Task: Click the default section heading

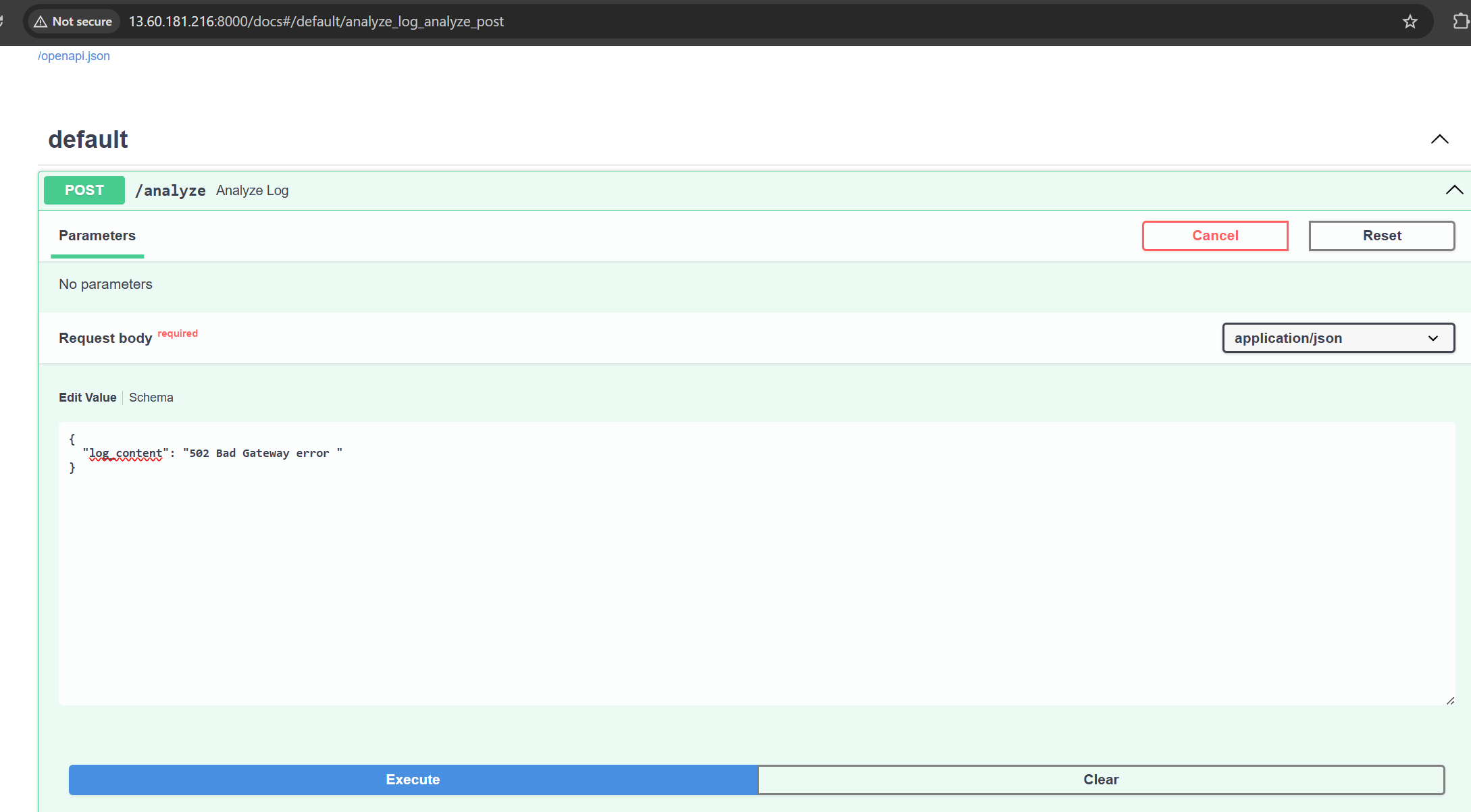Action: click(88, 139)
